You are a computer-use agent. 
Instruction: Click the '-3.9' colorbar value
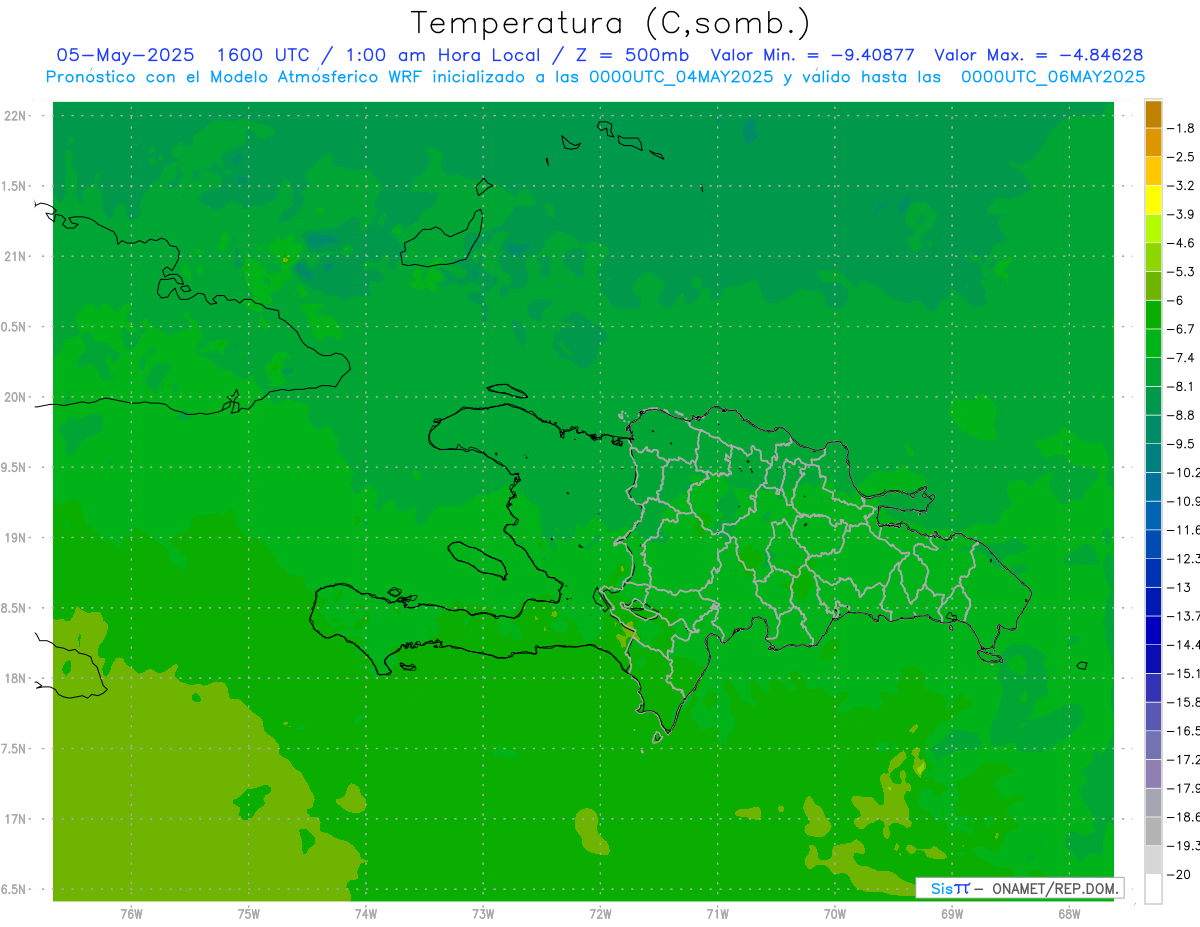[x=1181, y=214]
